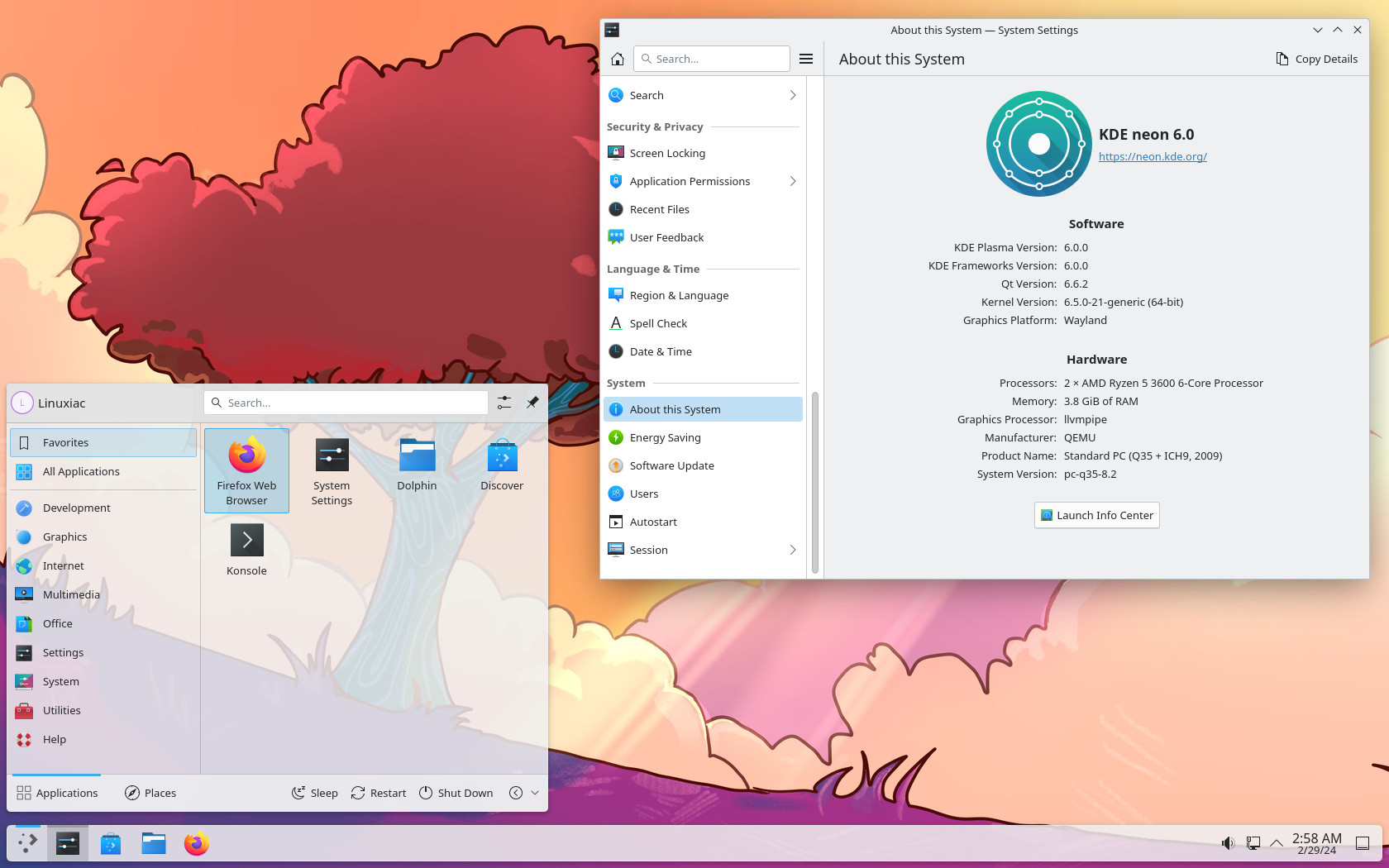The width and height of the screenshot is (1389, 868).
Task: Launch Discover from the favorites grid
Action: click(502, 470)
